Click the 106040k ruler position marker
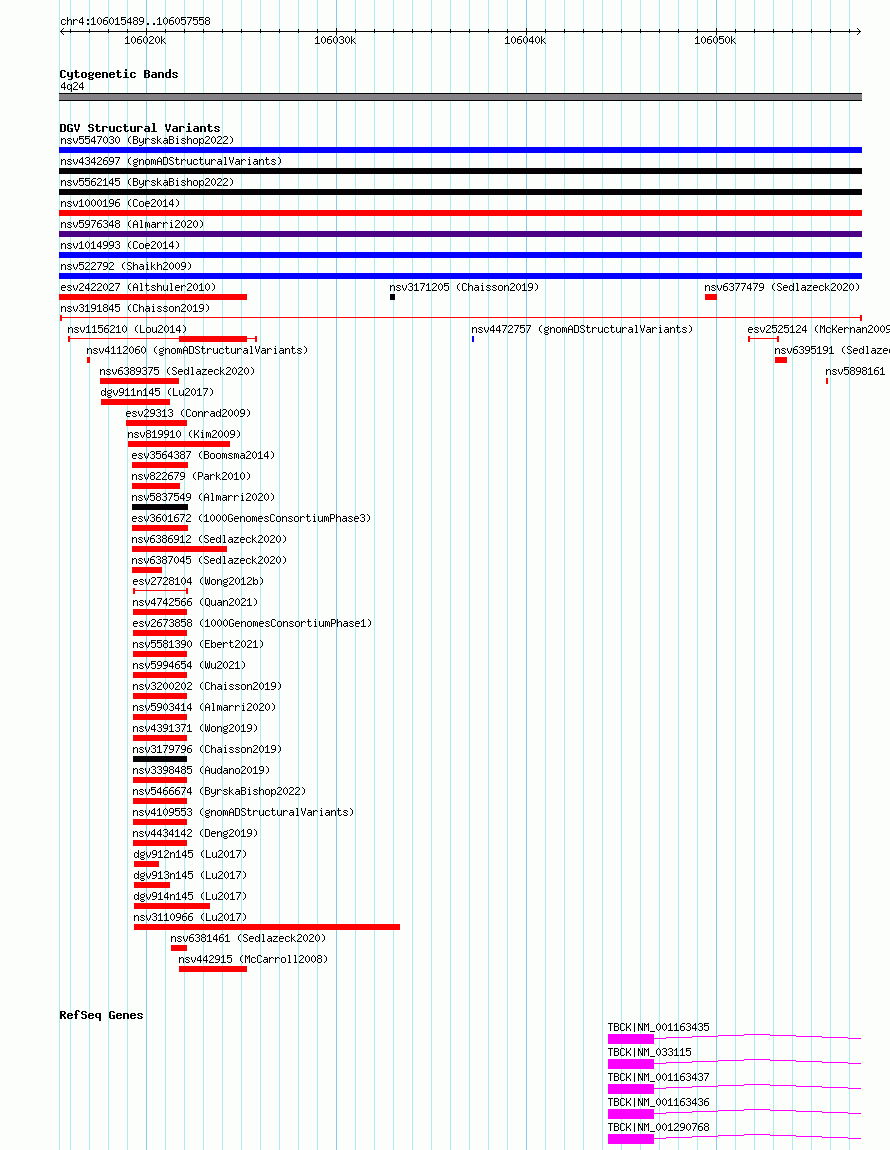 525,40
